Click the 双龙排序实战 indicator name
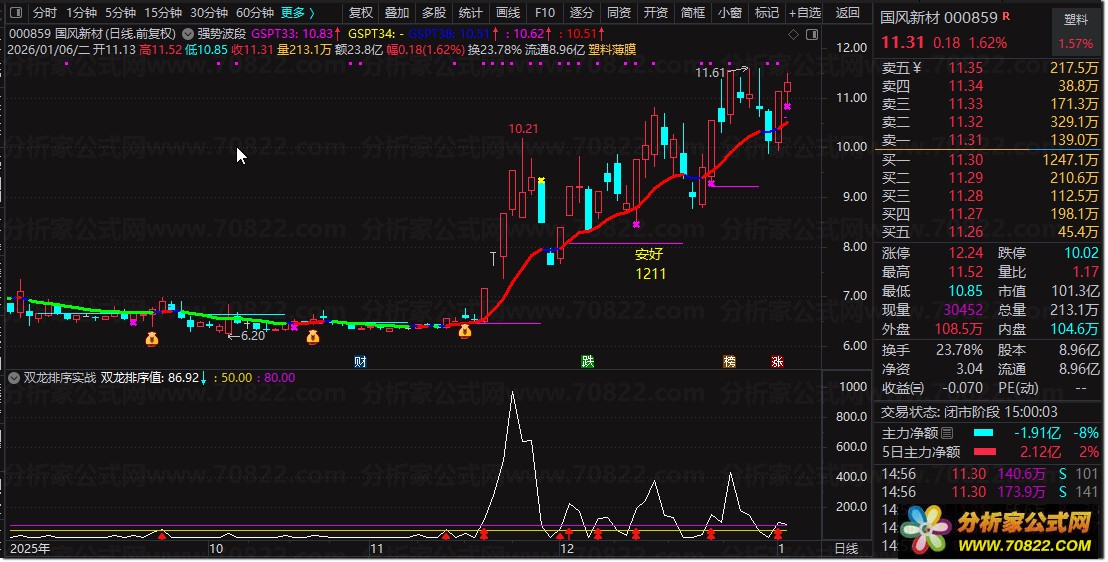The image size is (1108, 562). pyautogui.click(x=59, y=378)
